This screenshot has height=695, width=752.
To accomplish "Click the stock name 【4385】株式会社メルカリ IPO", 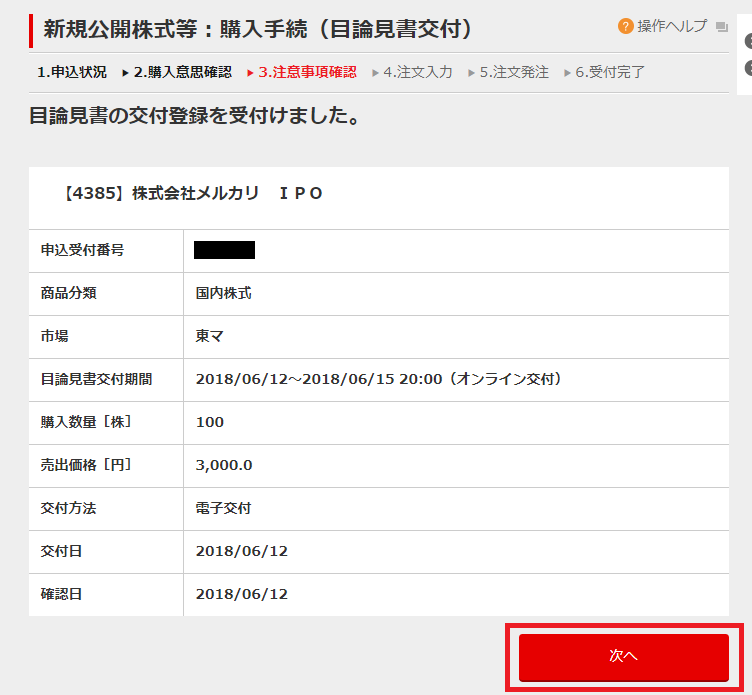I will tap(193, 193).
